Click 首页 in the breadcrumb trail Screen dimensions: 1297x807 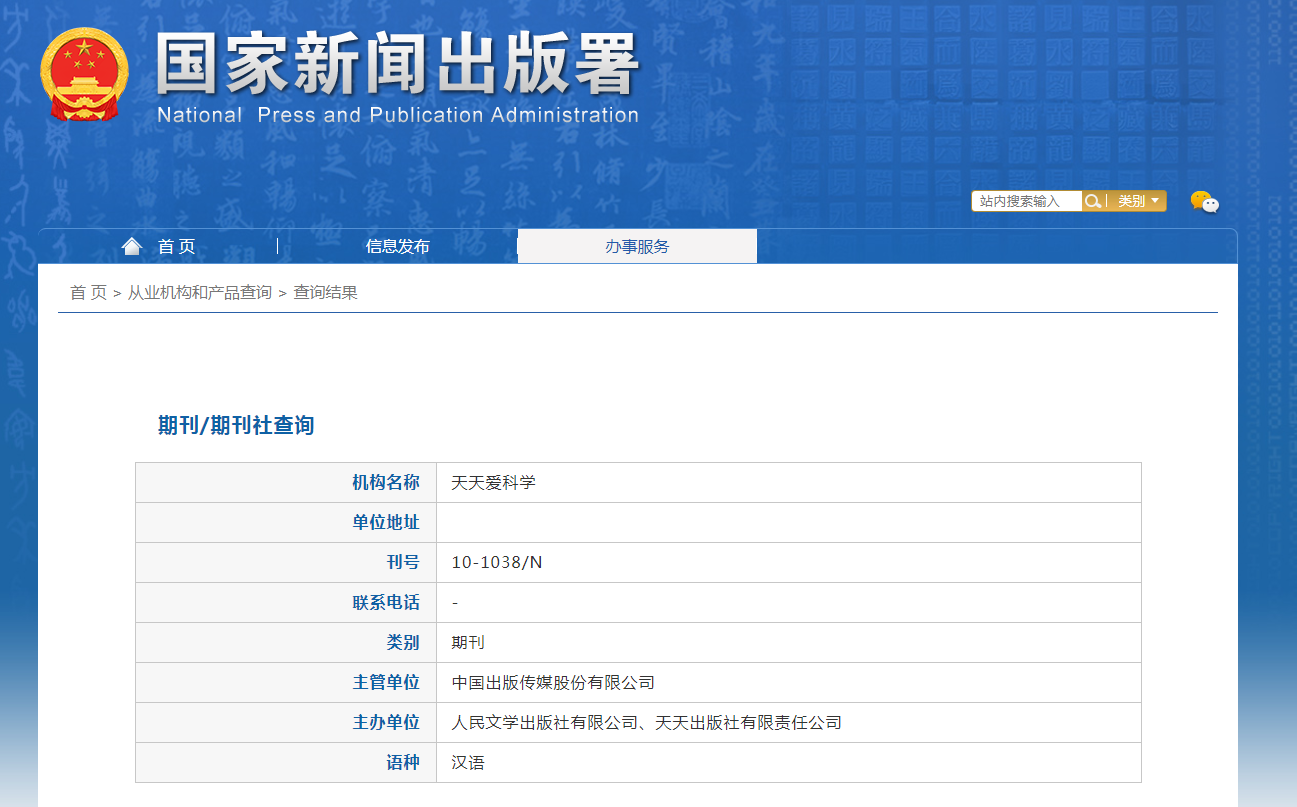point(88,293)
